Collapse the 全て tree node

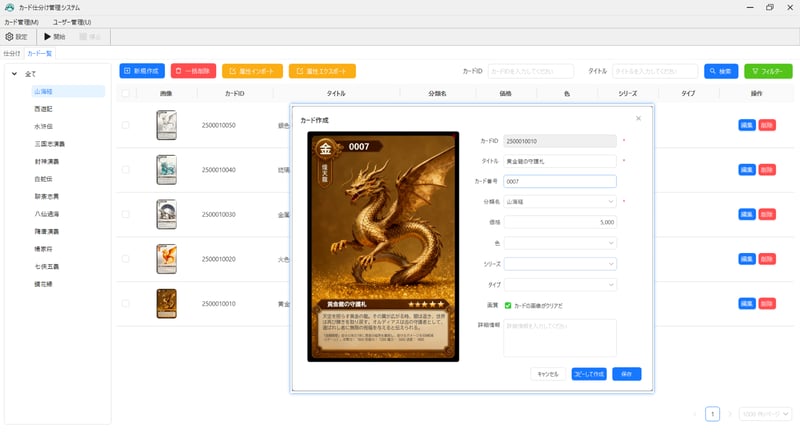14,74
